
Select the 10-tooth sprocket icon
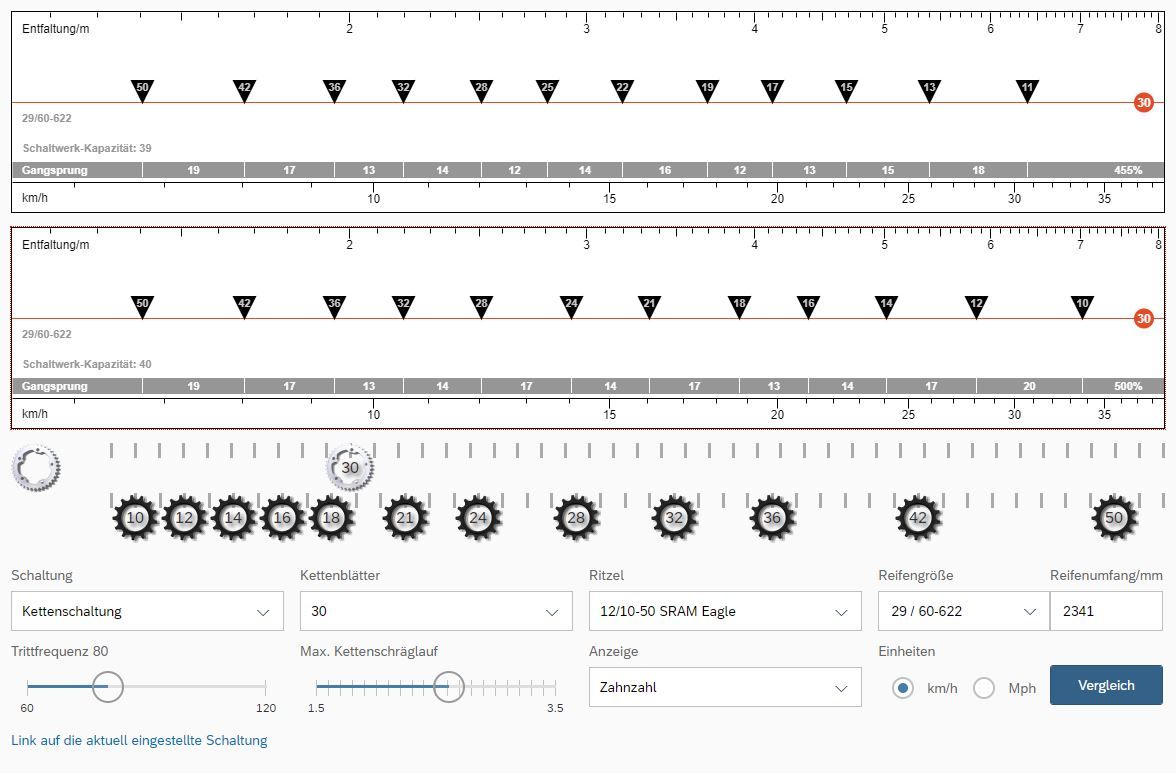click(135, 518)
